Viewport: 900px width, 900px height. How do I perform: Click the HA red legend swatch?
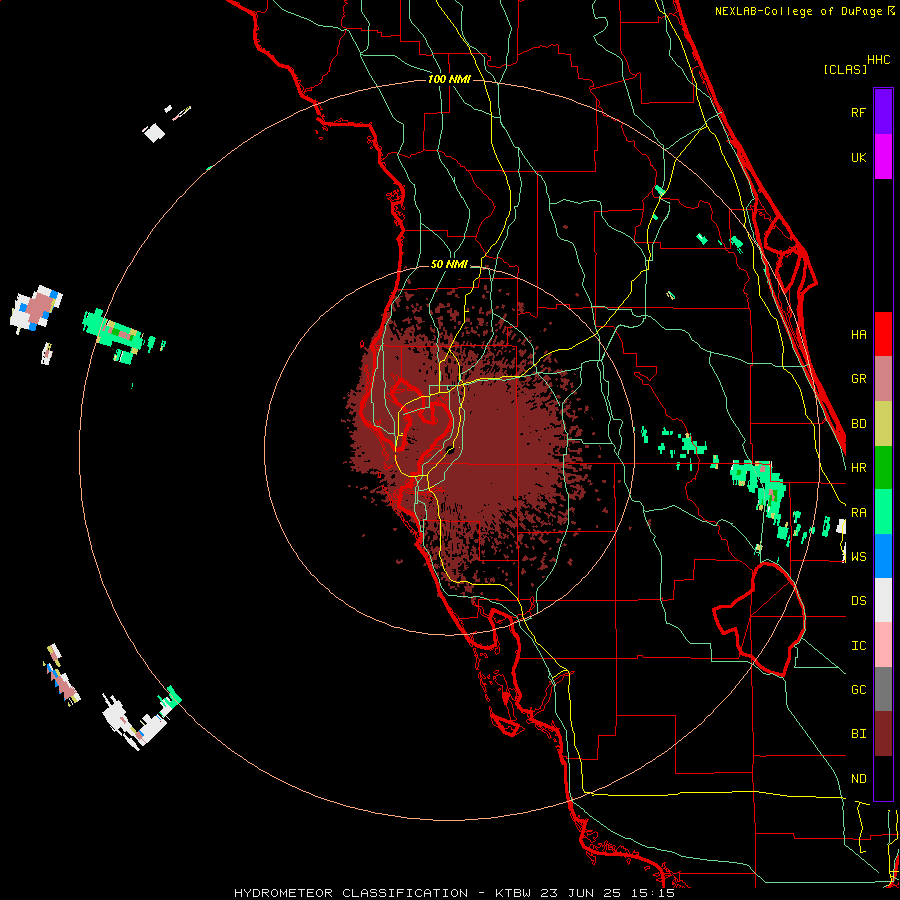click(x=883, y=334)
